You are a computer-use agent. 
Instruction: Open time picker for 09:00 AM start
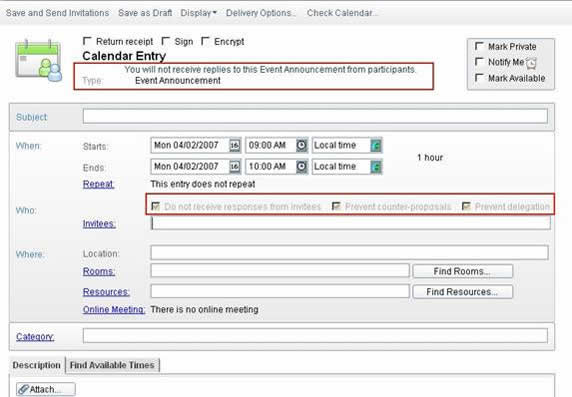[301, 146]
